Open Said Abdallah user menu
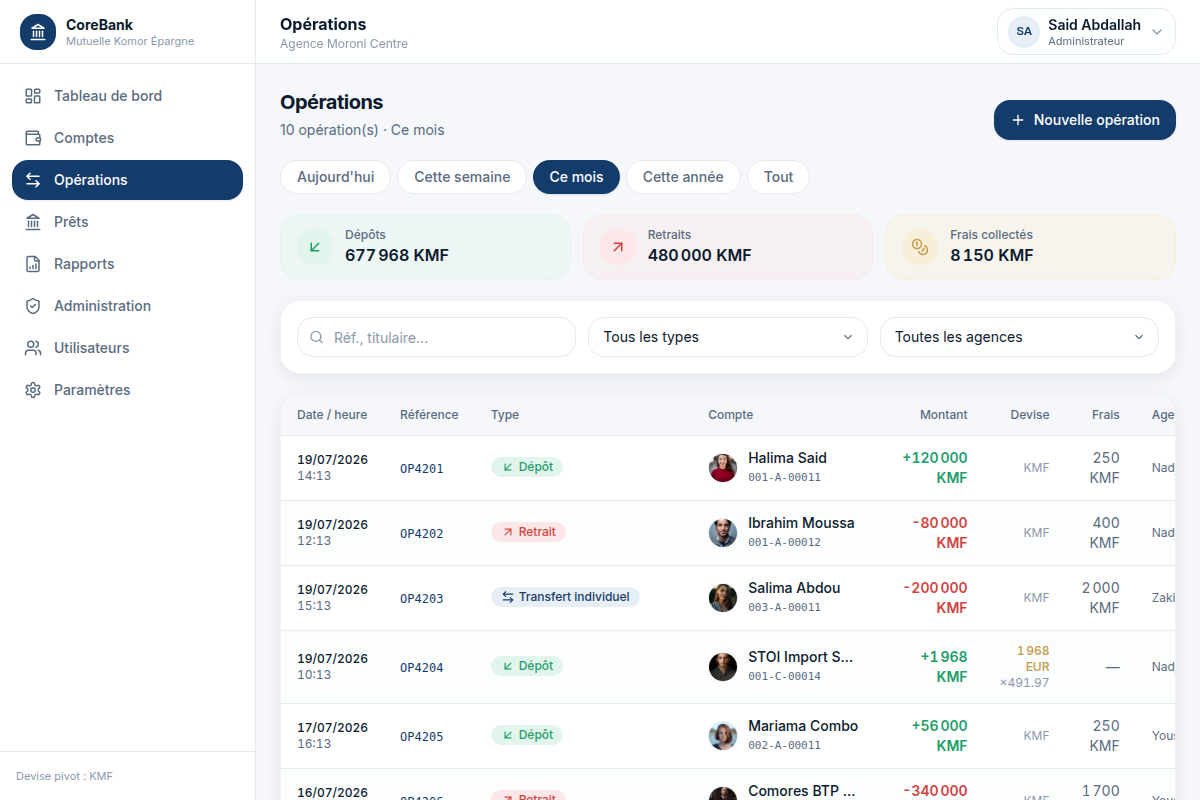The image size is (1200, 800). coord(1086,32)
